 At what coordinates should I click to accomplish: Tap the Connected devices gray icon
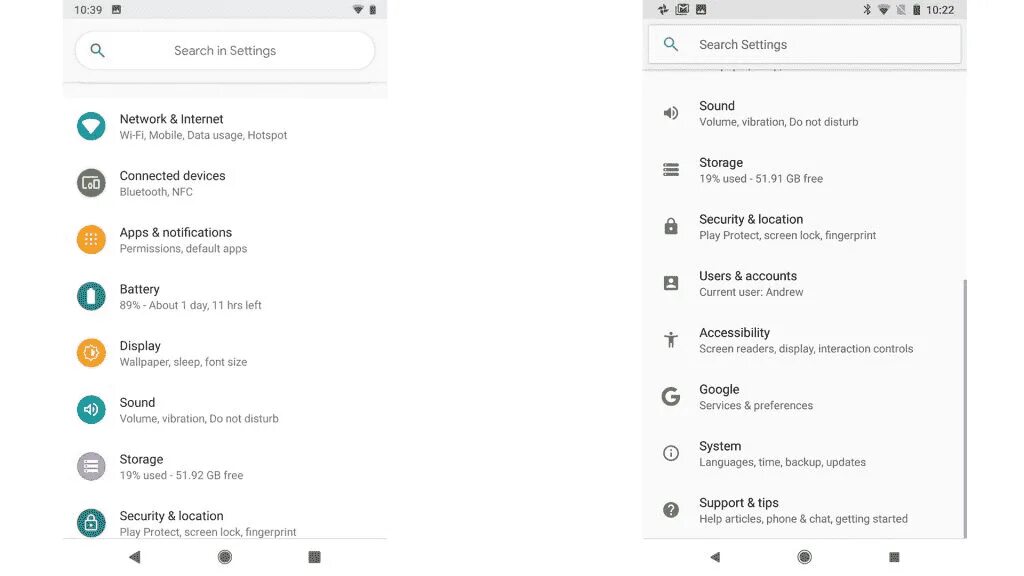click(x=91, y=183)
